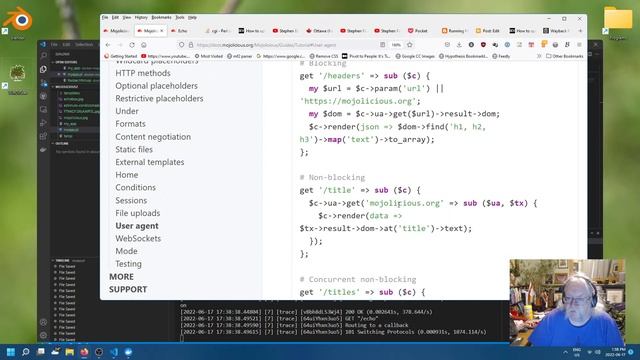The height and width of the screenshot is (360, 640).
Task: Close the active Mojolicious tab
Action: tap(162, 31)
